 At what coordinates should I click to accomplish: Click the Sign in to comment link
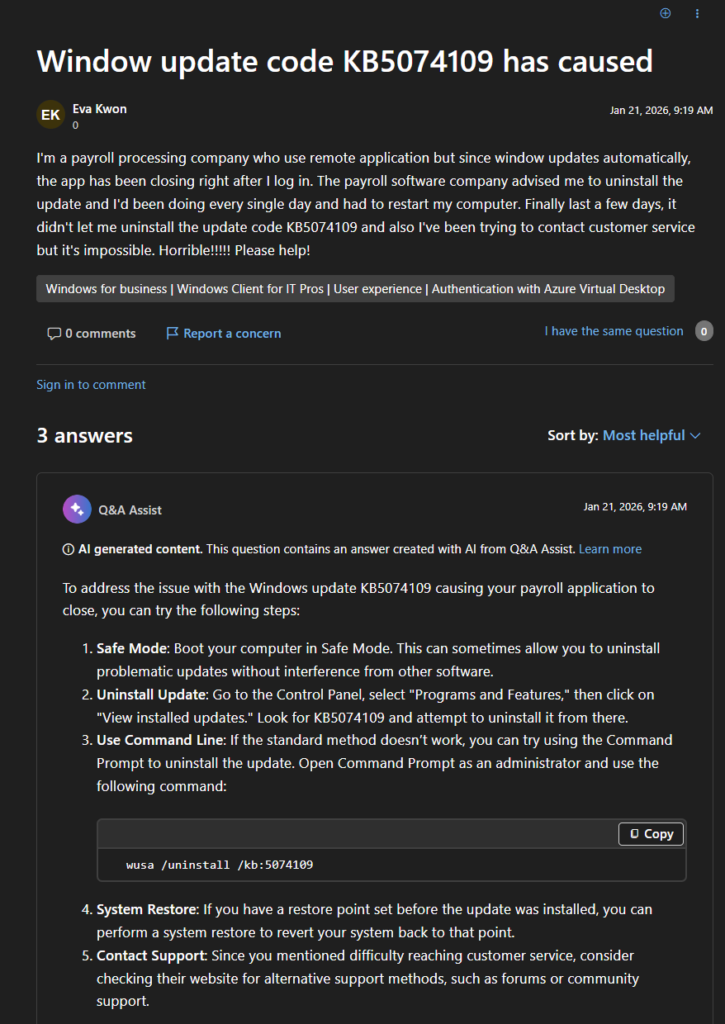pyautogui.click(x=91, y=385)
